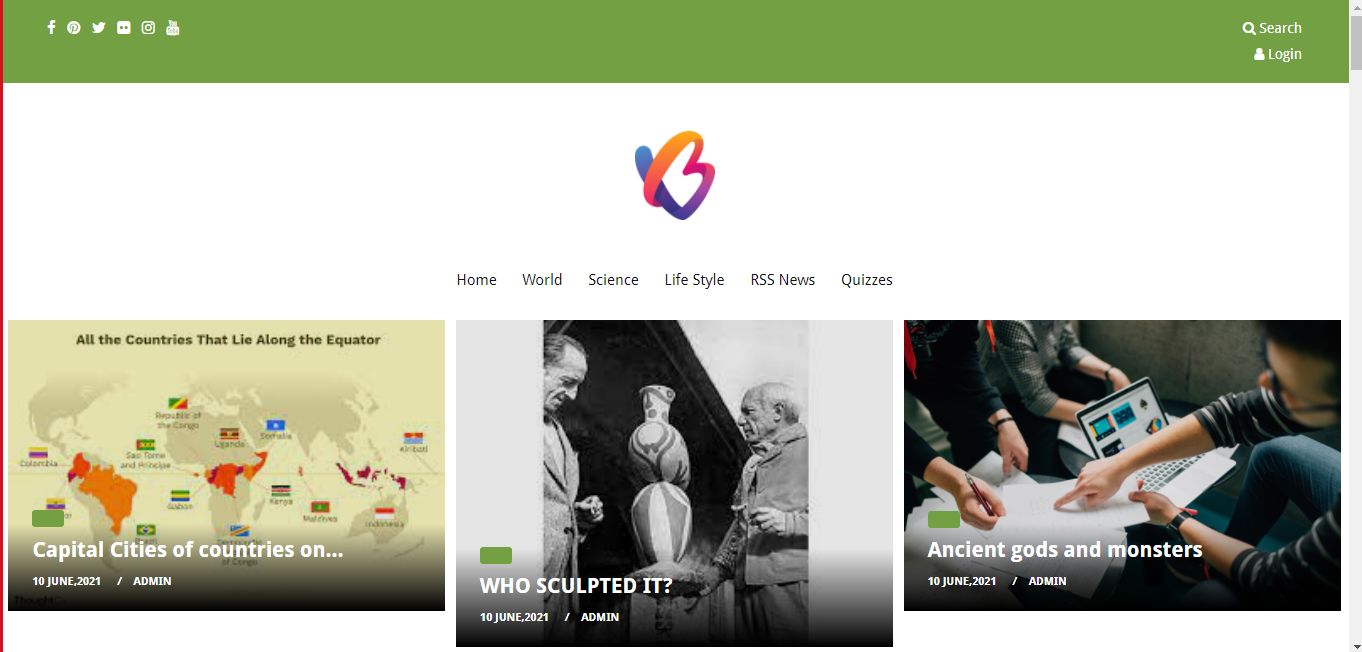Open 'Ancient gods and monsters' article title
Viewport: 1362px width, 652px height.
[1064, 549]
